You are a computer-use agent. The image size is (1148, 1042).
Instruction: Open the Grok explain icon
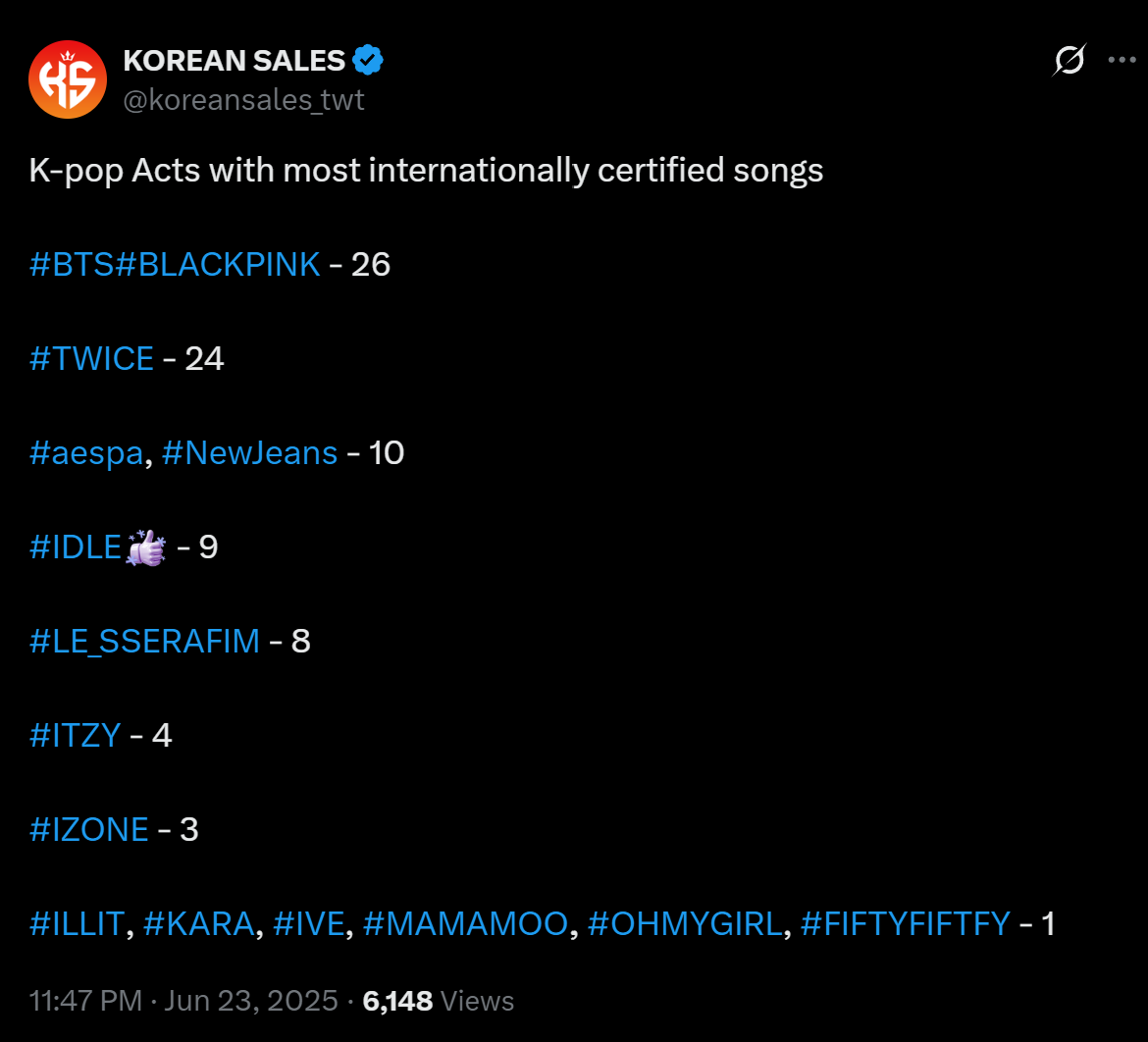(1069, 60)
